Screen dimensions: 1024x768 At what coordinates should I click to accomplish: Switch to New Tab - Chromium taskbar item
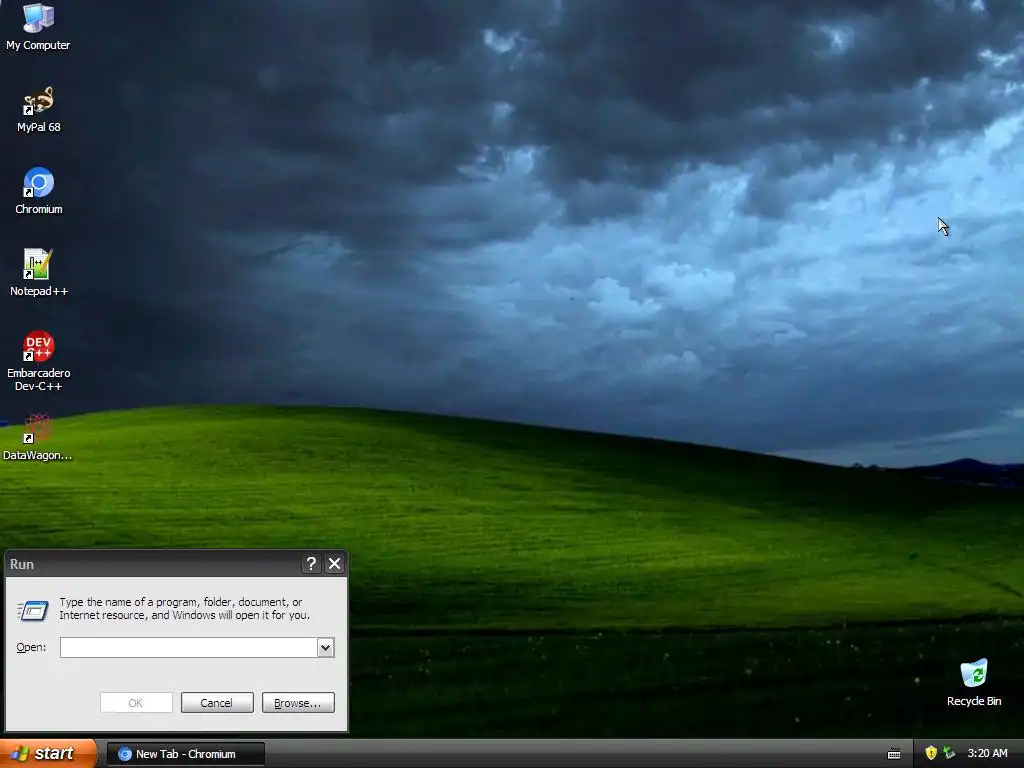pyautogui.click(x=185, y=754)
